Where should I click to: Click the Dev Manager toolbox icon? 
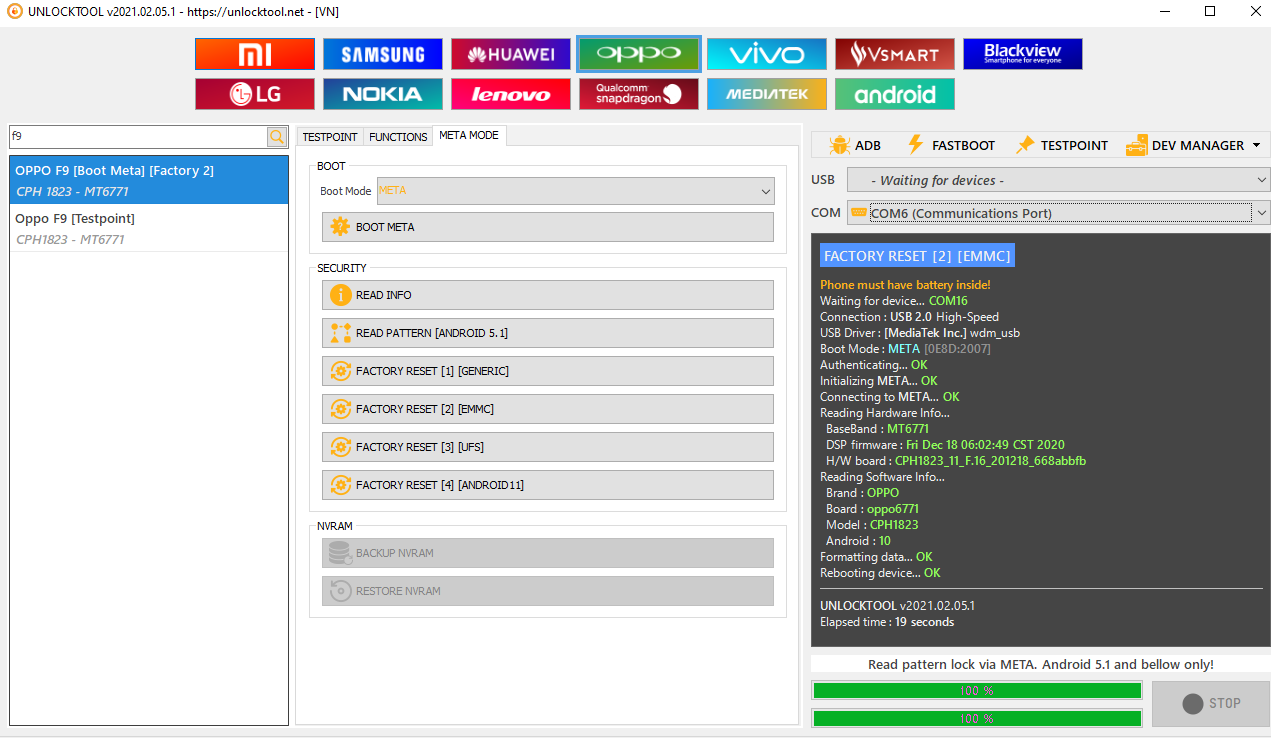[x=1136, y=145]
